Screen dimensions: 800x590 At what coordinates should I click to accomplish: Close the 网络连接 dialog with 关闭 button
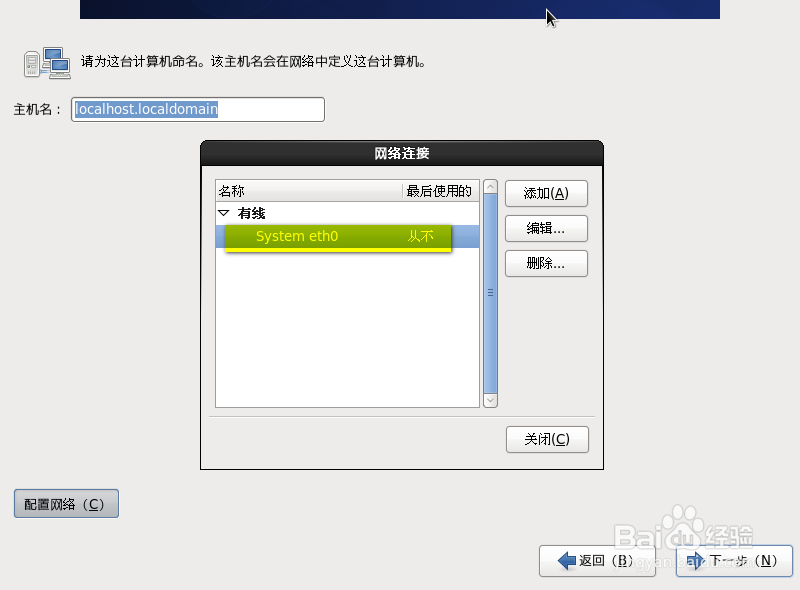pos(547,439)
